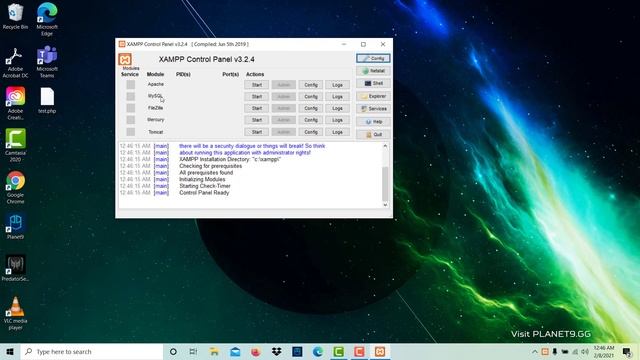Click the Netstat button

[x=373, y=71]
